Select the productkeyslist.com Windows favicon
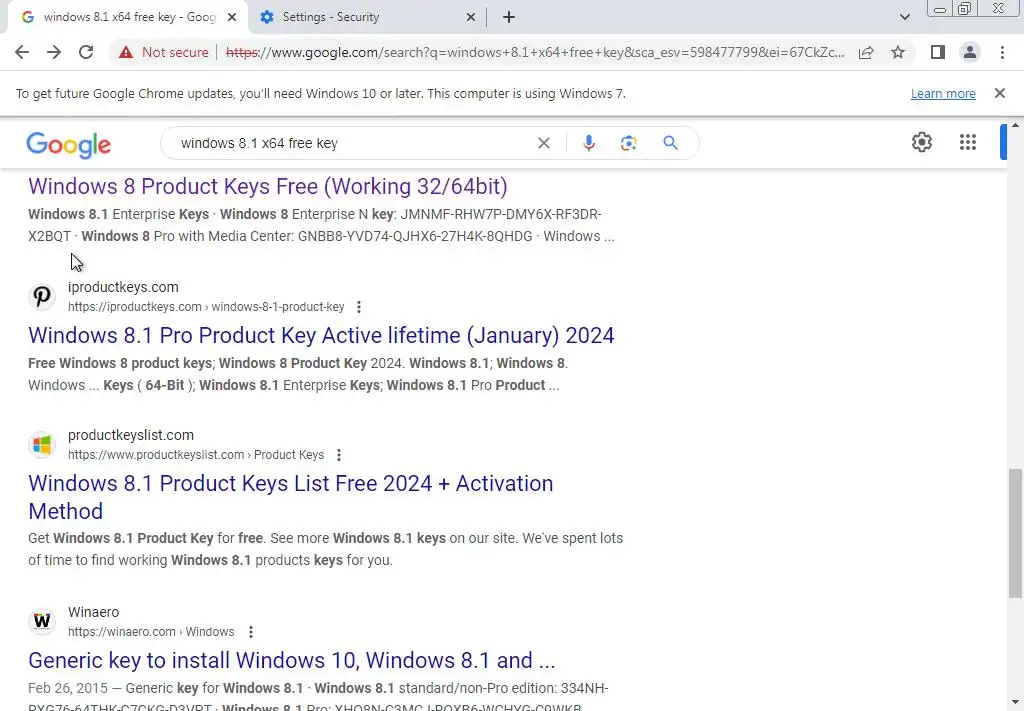This screenshot has height=711, width=1024. coord(42,445)
